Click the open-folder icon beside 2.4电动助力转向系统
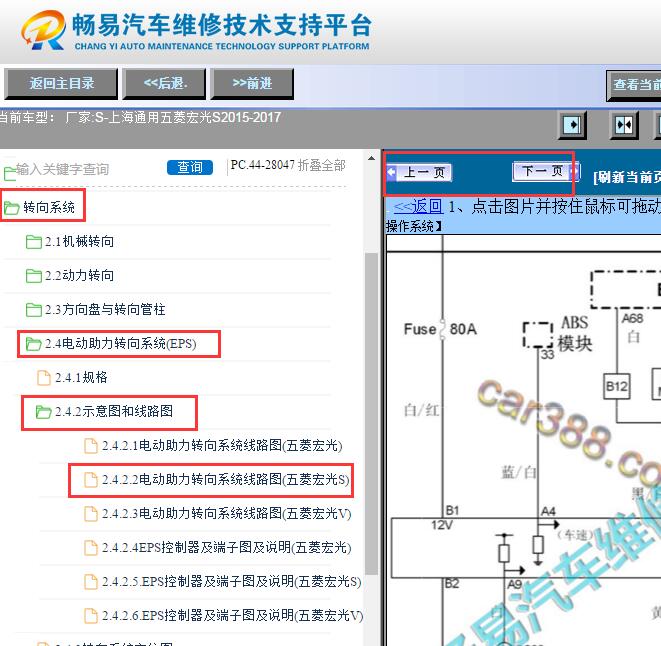The image size is (661, 646). click(x=33, y=344)
